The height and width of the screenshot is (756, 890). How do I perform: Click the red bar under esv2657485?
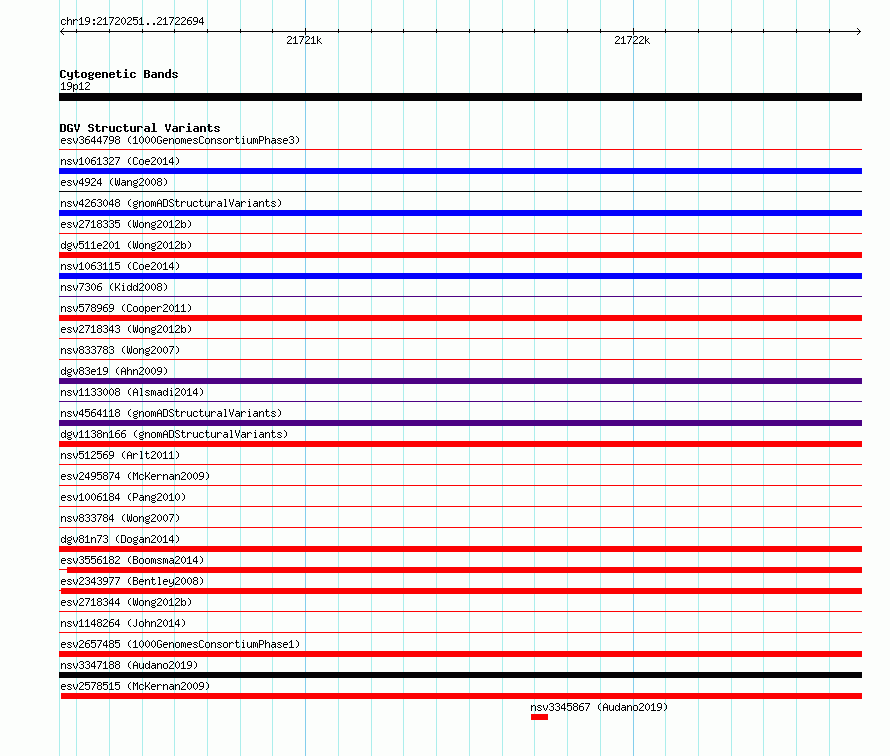pos(460,654)
